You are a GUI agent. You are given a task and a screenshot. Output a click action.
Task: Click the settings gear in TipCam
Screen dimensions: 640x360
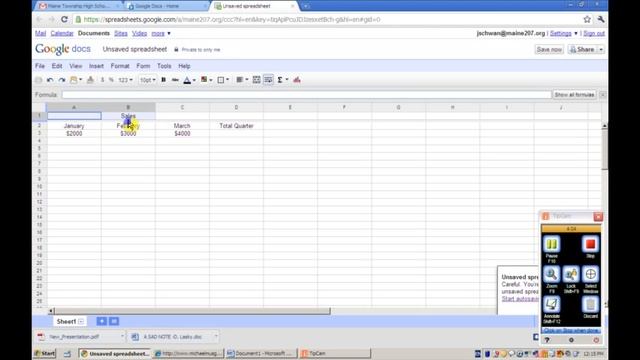point(571,340)
